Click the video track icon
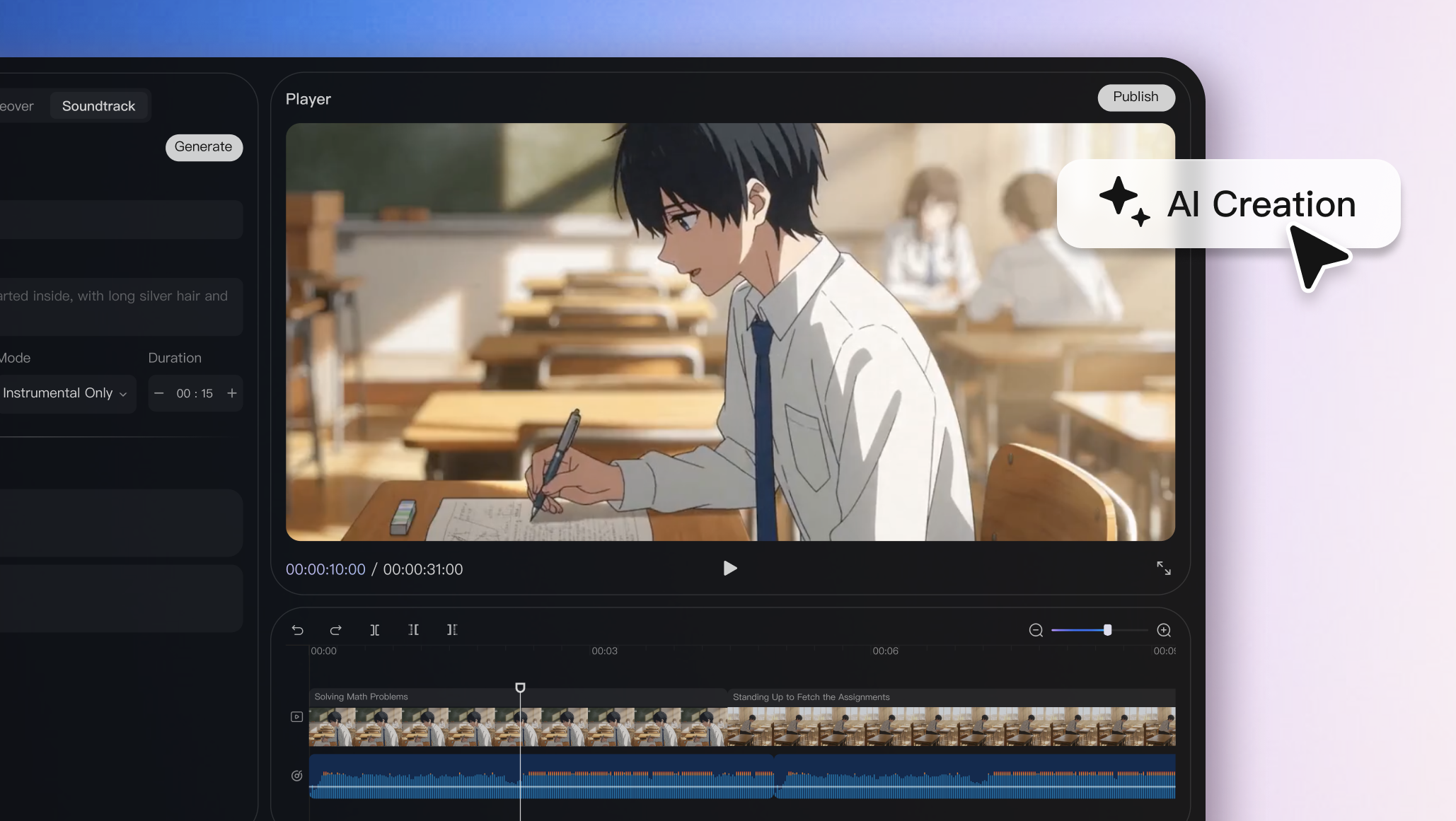The height and width of the screenshot is (821, 1456). click(x=297, y=717)
